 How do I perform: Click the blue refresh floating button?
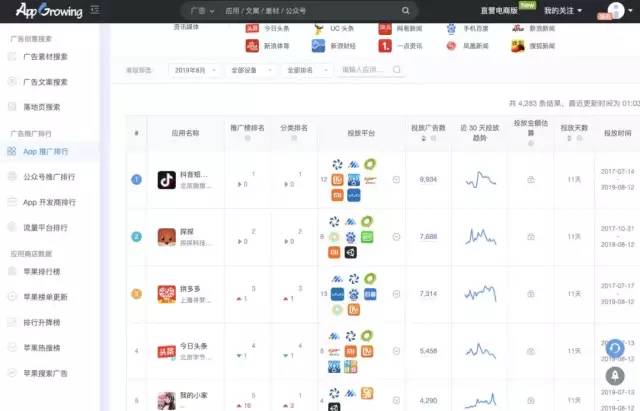[615, 348]
